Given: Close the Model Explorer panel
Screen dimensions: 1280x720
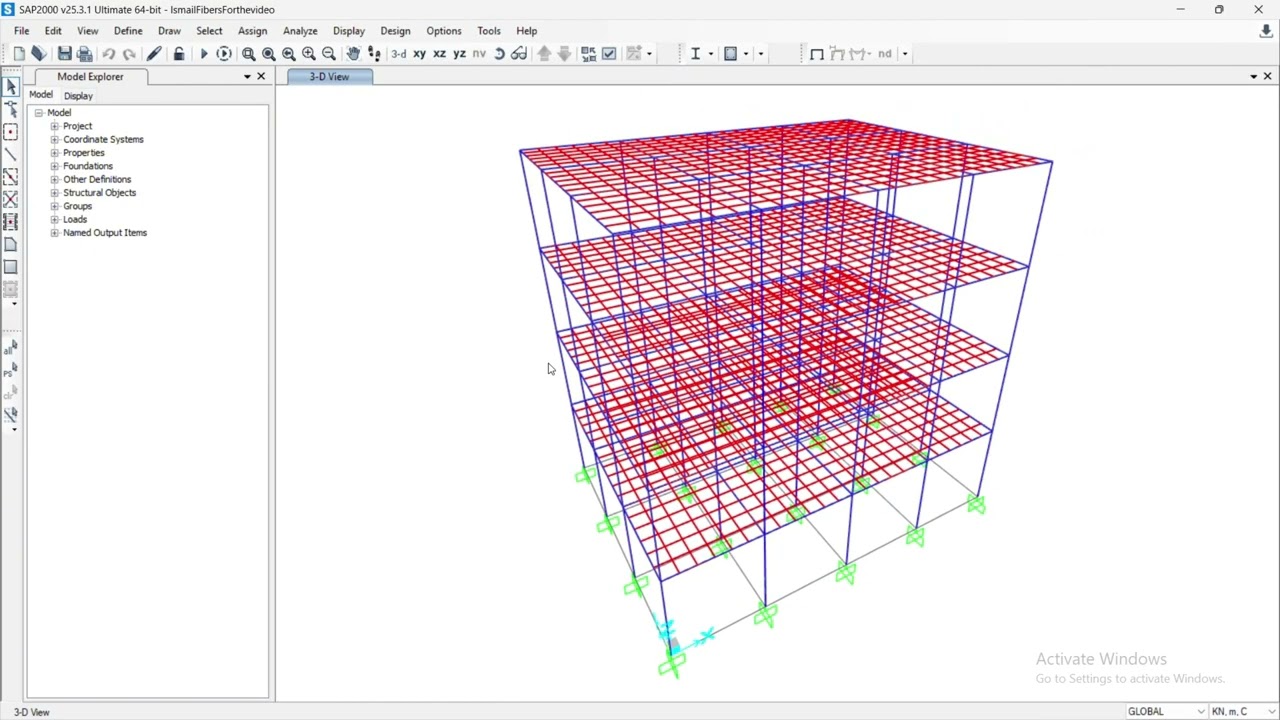Looking at the screenshot, I should (261, 77).
